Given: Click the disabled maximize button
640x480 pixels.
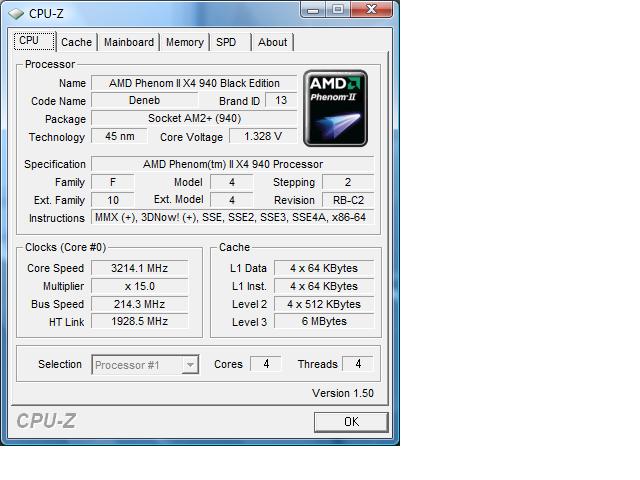Looking at the screenshot, I should (x=338, y=9).
